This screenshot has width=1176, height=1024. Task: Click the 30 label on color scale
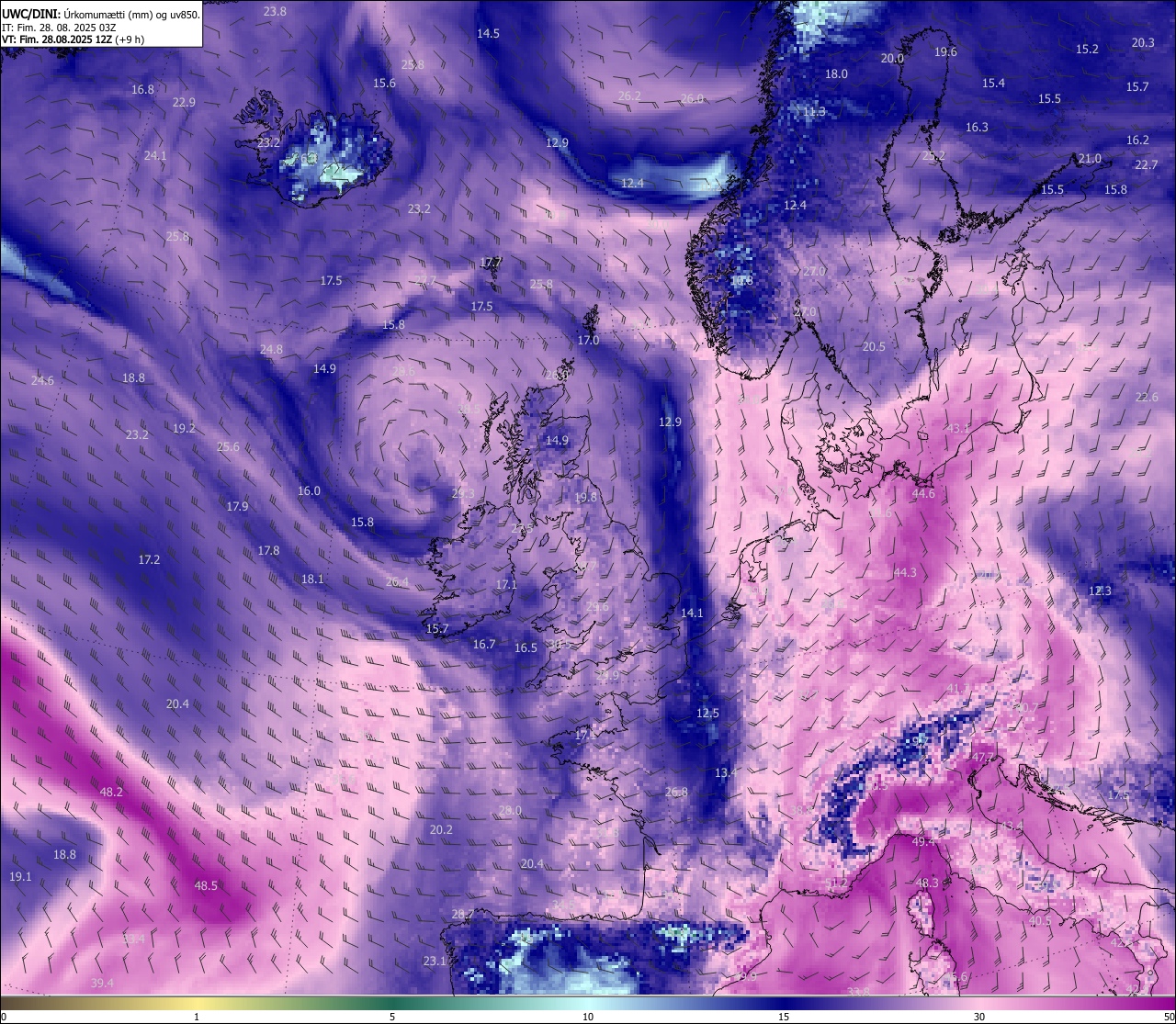pos(979,1017)
